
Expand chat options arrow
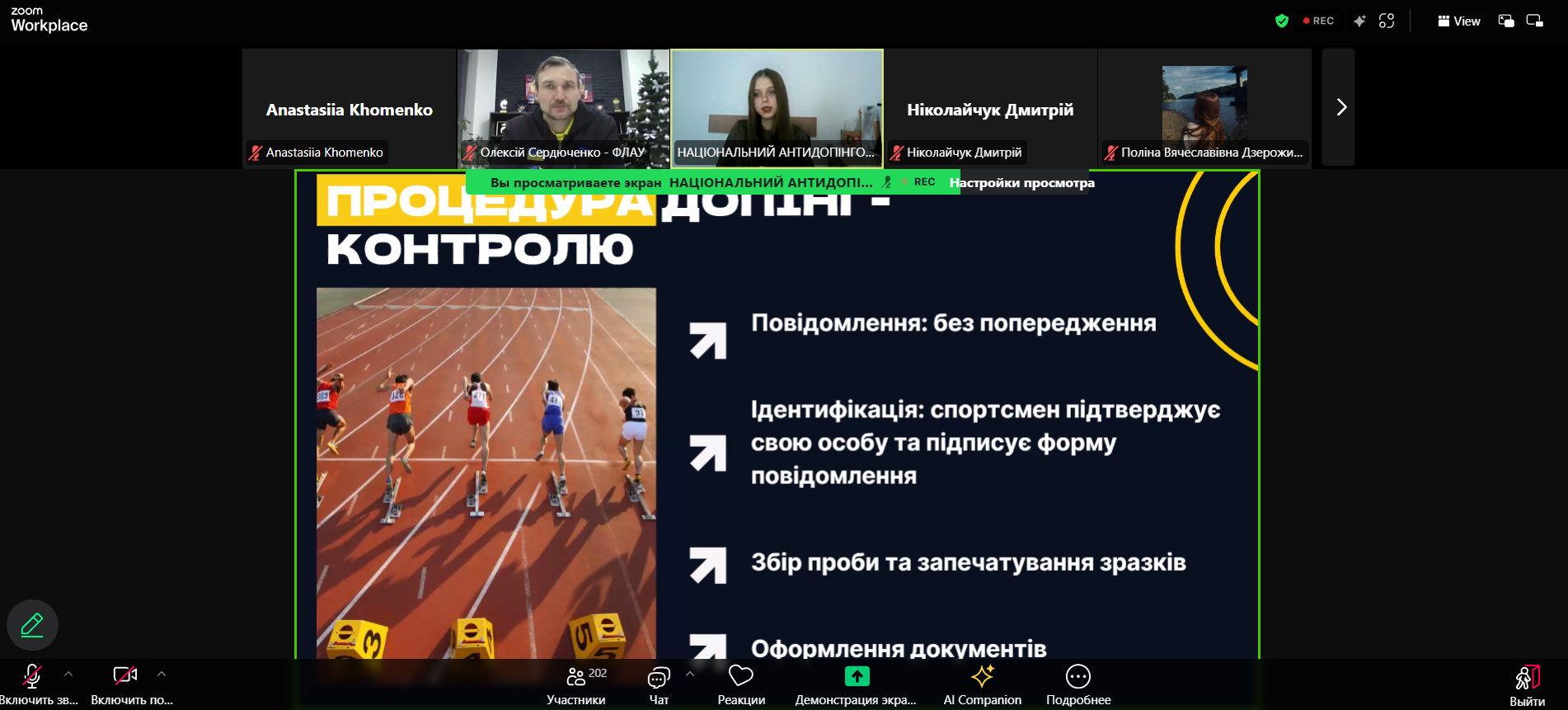690,674
